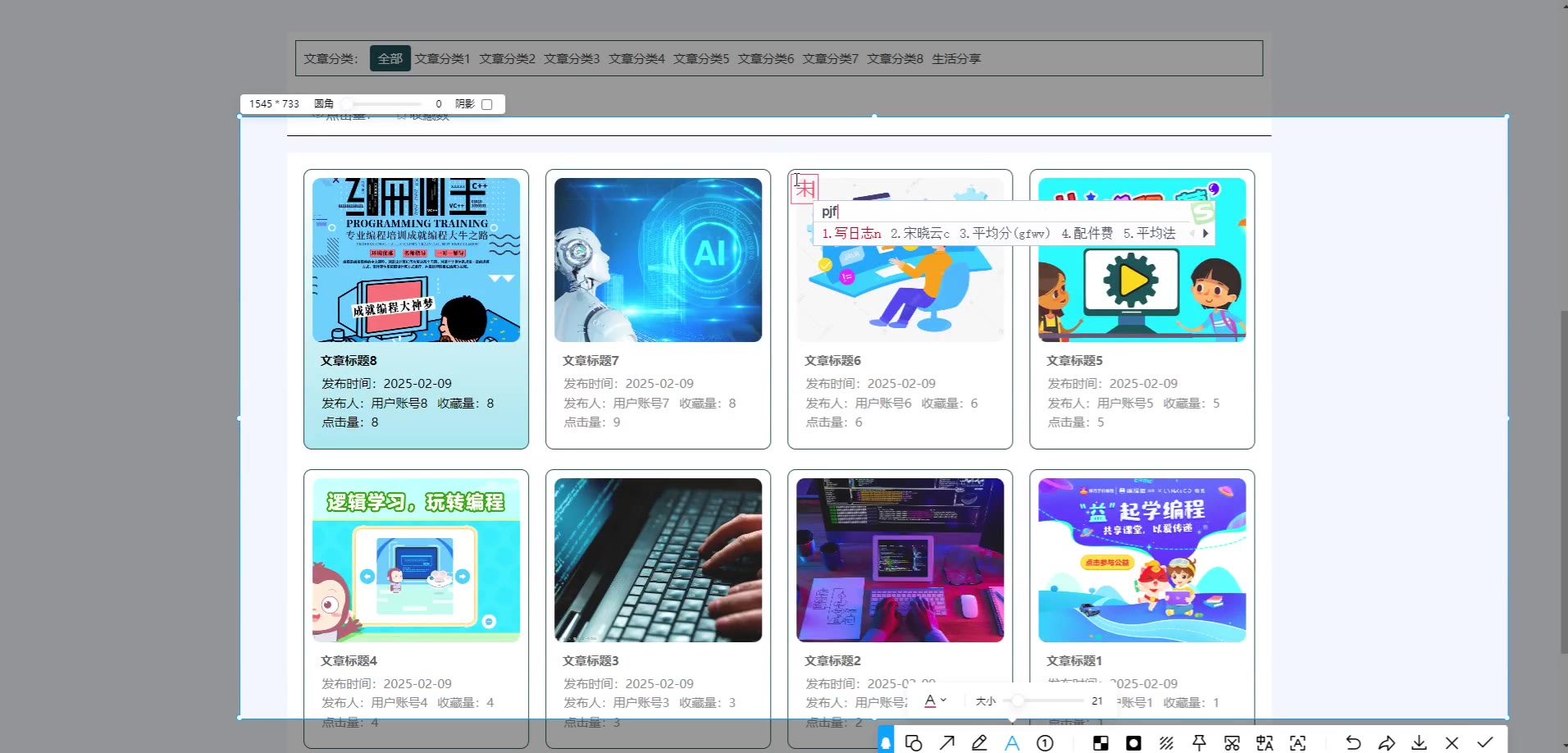
Task: Open the 文章标题8 article title
Action: [349, 360]
